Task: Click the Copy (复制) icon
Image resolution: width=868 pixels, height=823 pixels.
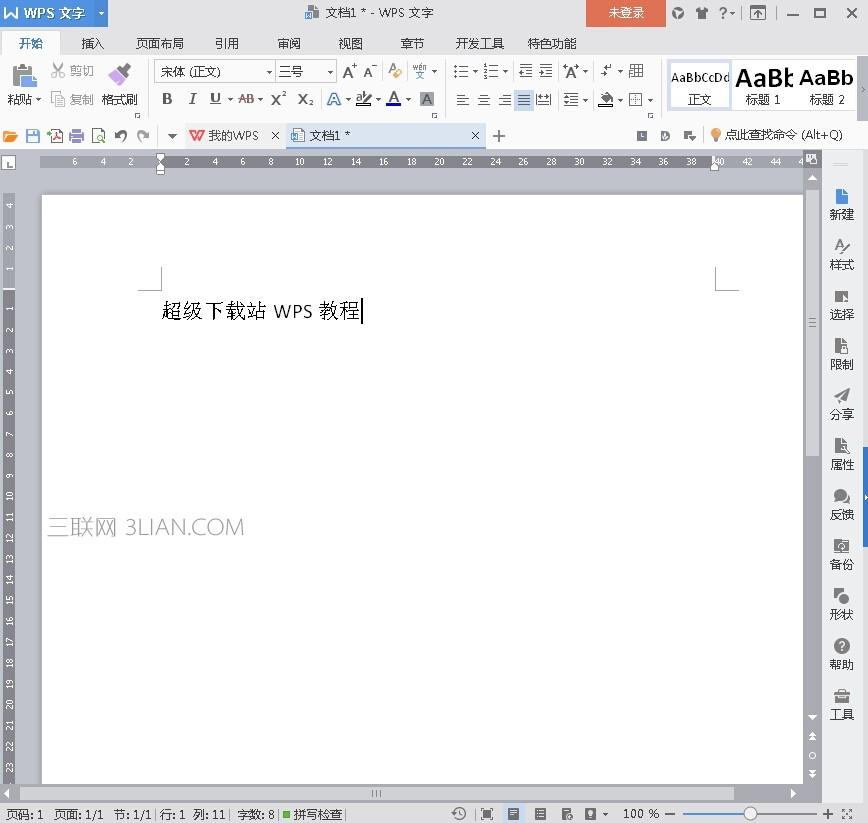Action: click(x=58, y=99)
